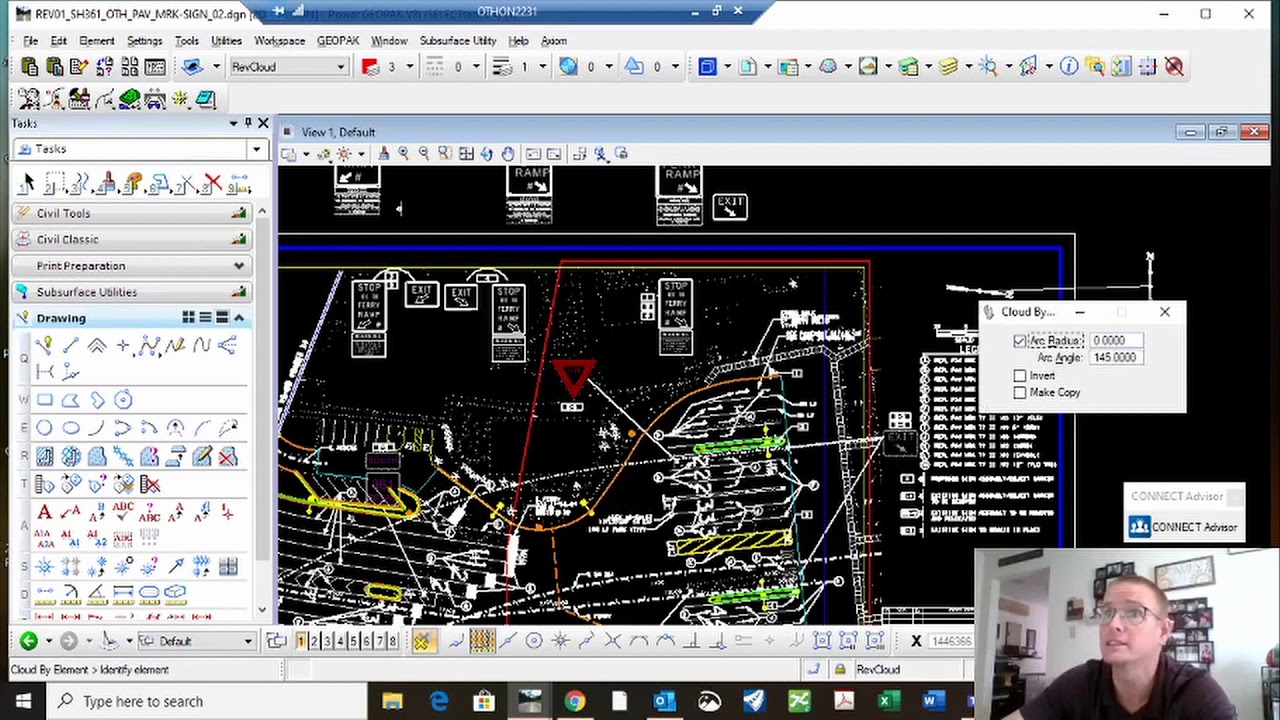The height and width of the screenshot is (720, 1280).
Task: Click the Update View brush icon
Action: click(384, 153)
